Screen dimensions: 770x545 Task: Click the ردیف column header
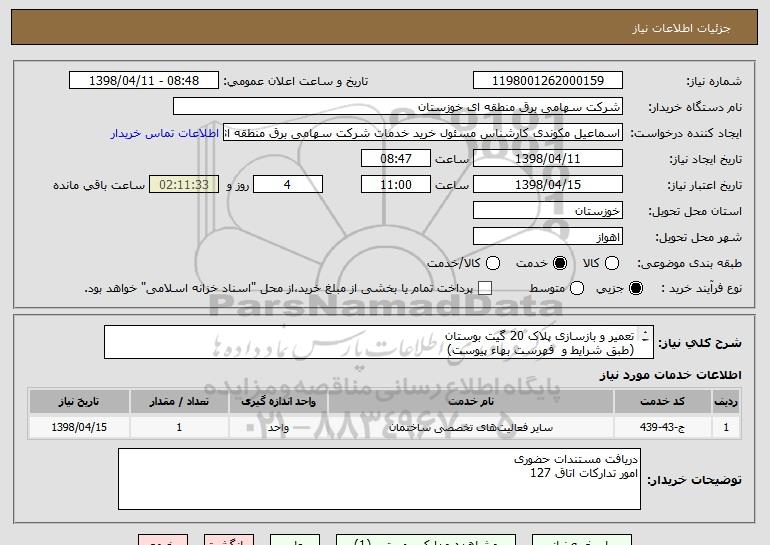click(x=726, y=402)
